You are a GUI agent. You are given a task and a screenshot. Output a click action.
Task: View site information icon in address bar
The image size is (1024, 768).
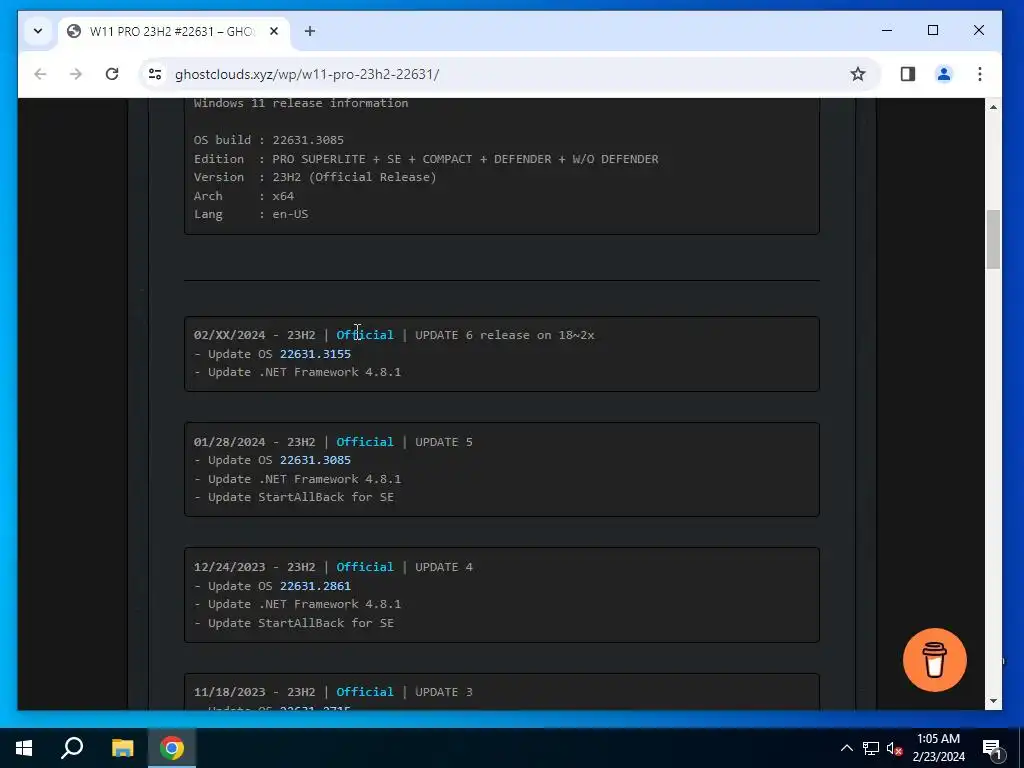155,74
